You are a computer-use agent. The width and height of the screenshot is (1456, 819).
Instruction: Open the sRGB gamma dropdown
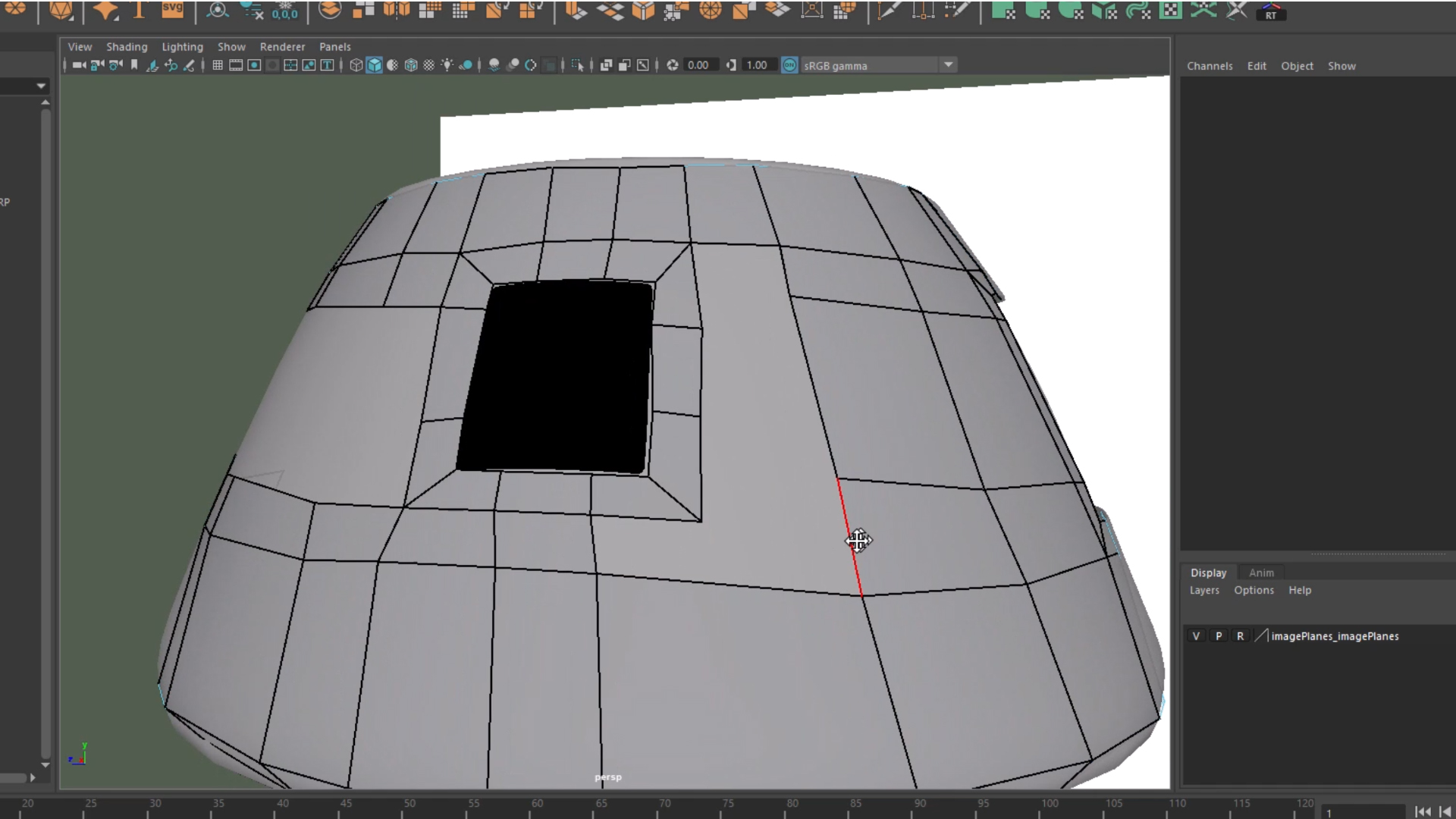point(949,64)
